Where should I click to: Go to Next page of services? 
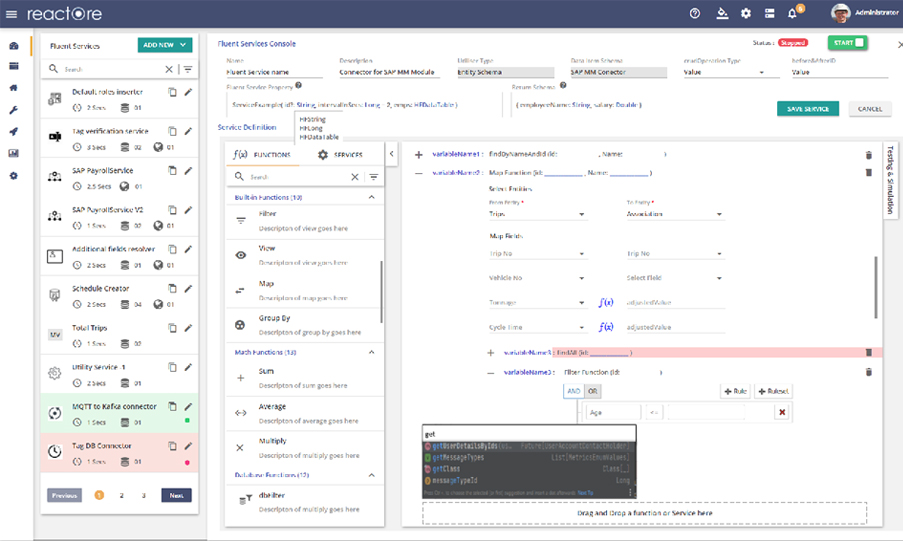pyautogui.click(x=176, y=495)
